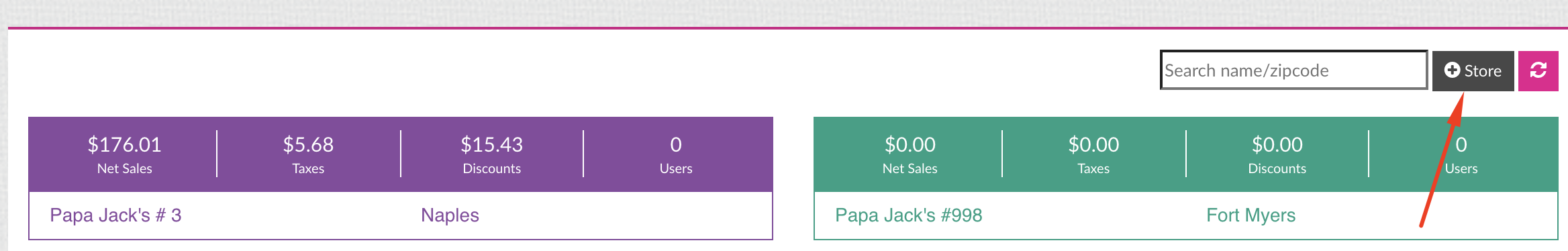Click the Users count on the green card
This screenshot has height=251, width=1568.
1461,144
